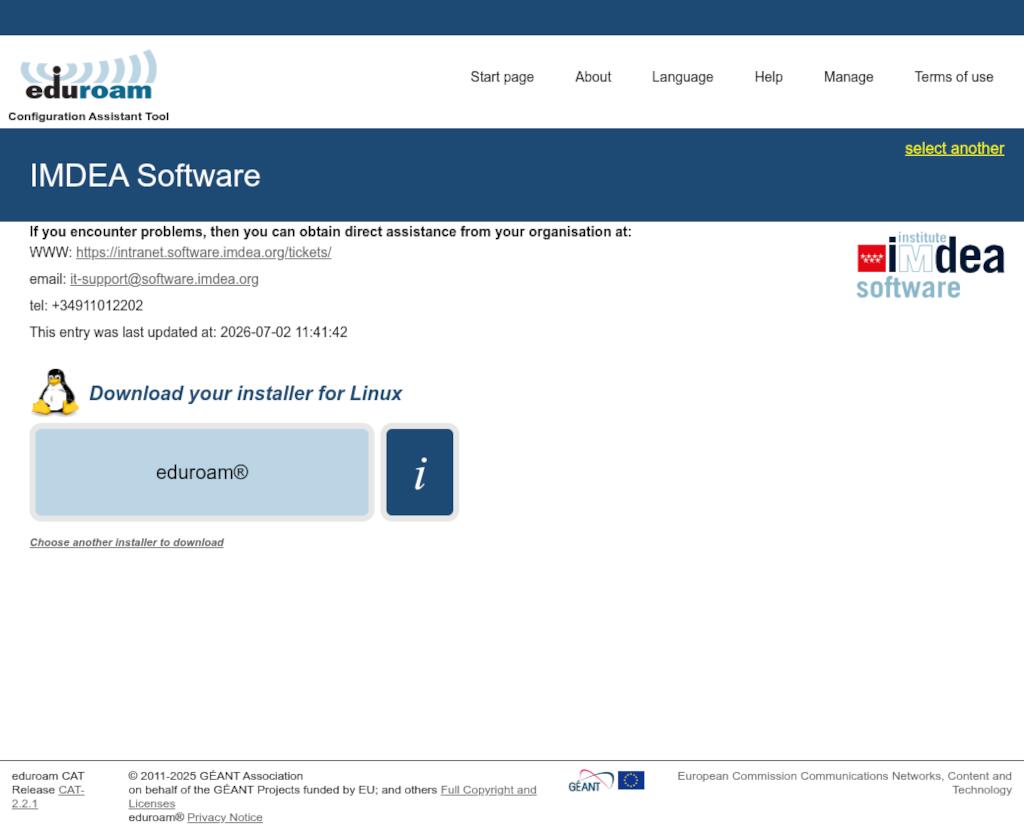Click the 'Download your installer for Linux' heading

pos(246,393)
